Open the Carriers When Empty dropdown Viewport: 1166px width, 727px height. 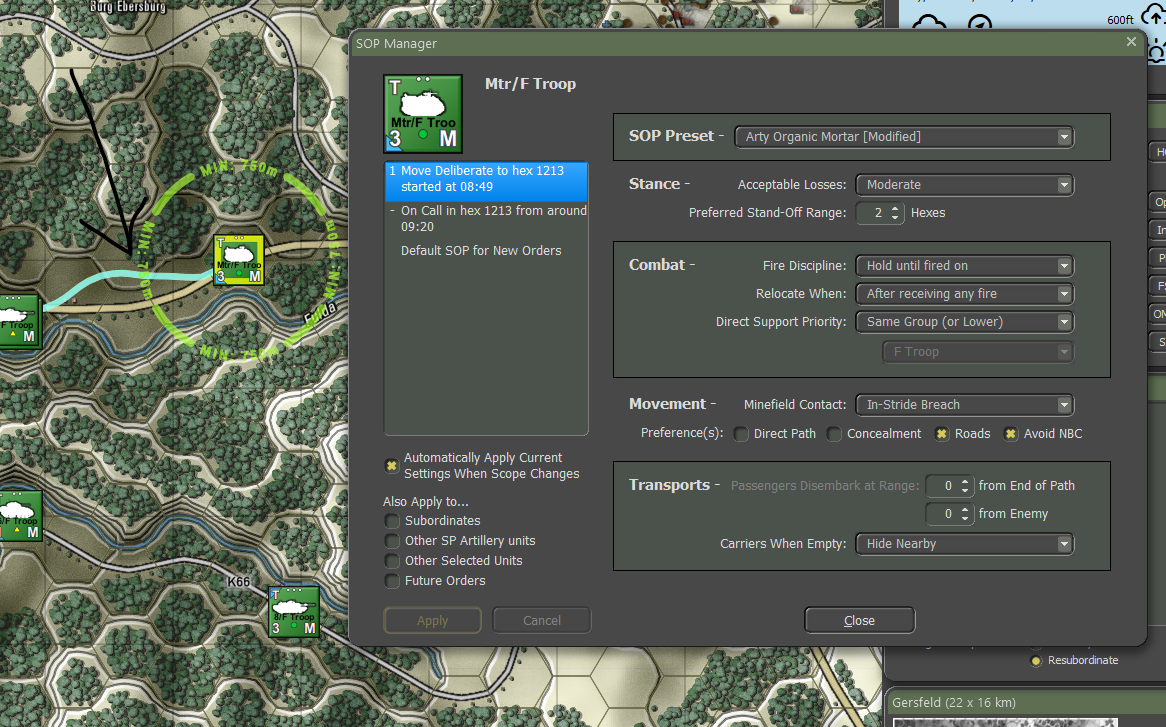[x=964, y=543]
